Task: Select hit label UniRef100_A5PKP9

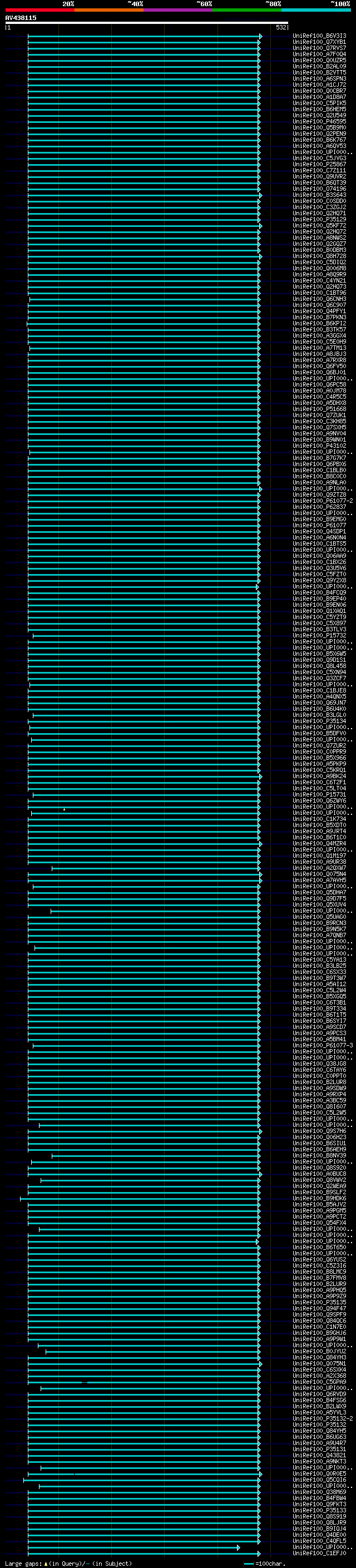Action: [x=319, y=764]
